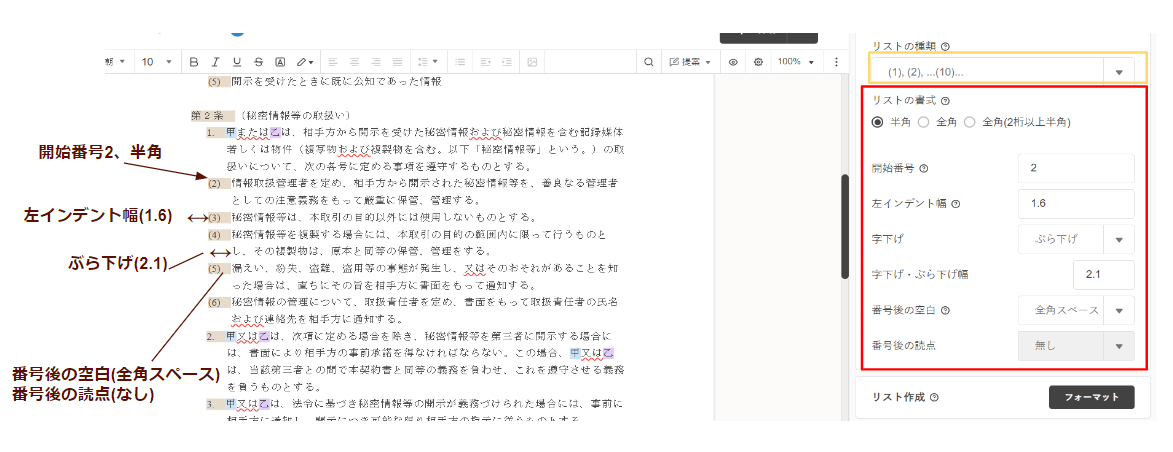The image size is (1173, 452).
Task: Select 全角(2桁以上半角) radio option
Action: [x=969, y=122]
